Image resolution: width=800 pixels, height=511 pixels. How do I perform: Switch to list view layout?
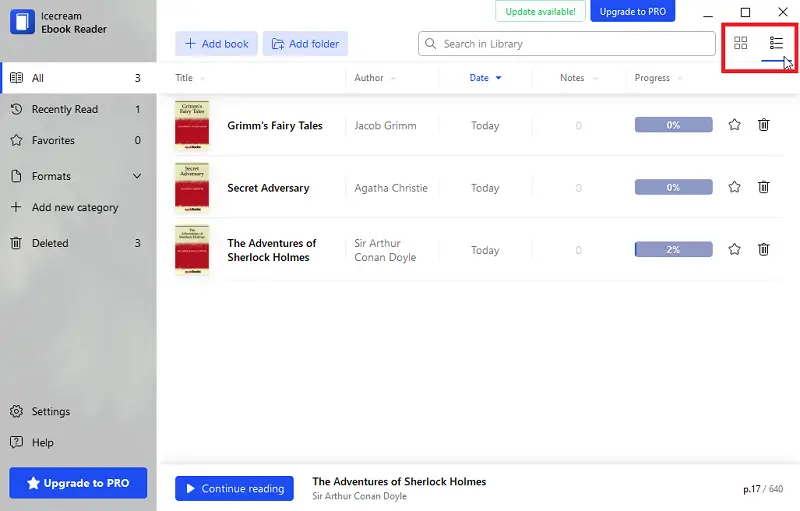click(776, 43)
